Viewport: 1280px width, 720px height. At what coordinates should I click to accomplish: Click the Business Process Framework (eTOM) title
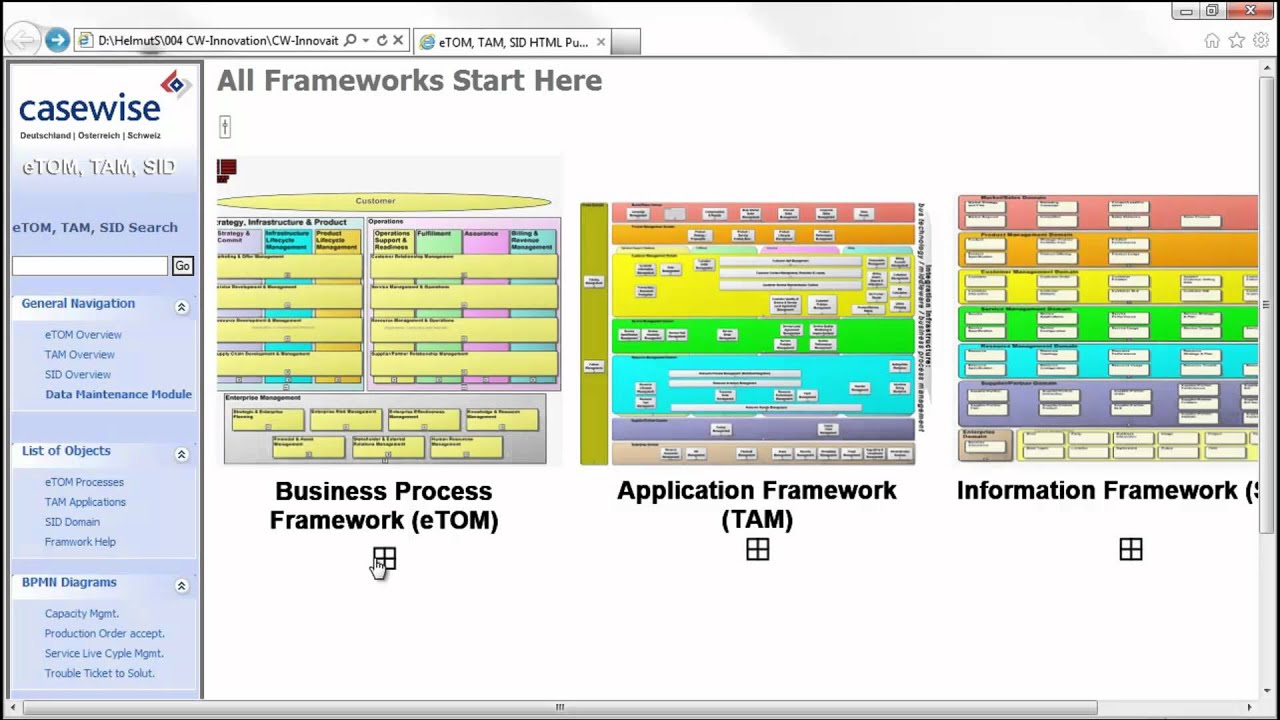tap(384, 506)
